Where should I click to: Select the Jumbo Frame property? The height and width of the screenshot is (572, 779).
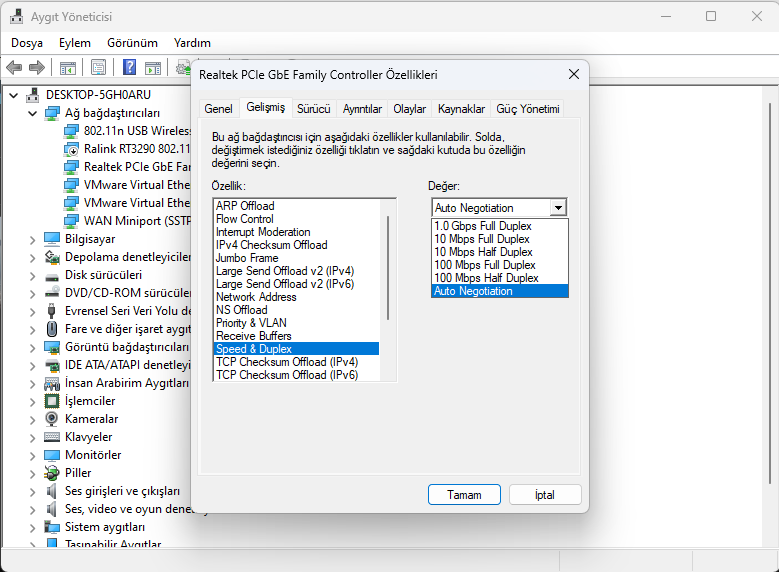click(297, 258)
